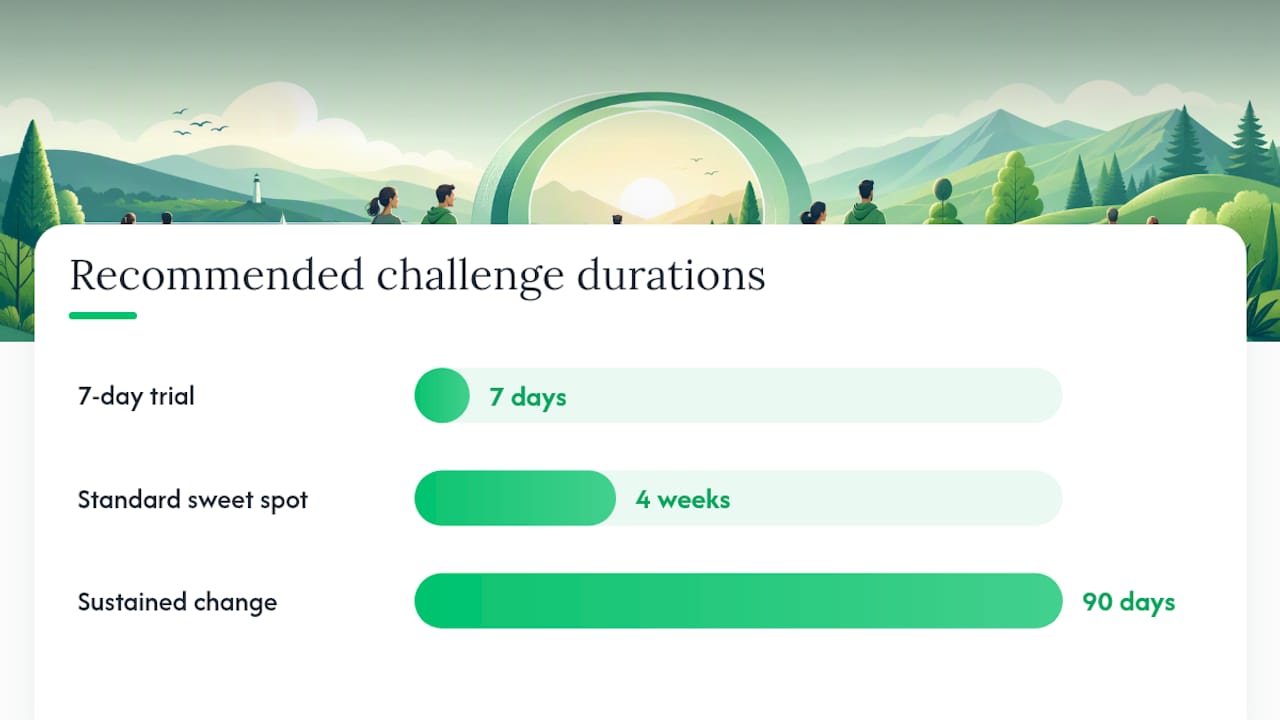Select the "90 days" value label
Viewport: 1280px width, 720px height.
pyautogui.click(x=1129, y=602)
